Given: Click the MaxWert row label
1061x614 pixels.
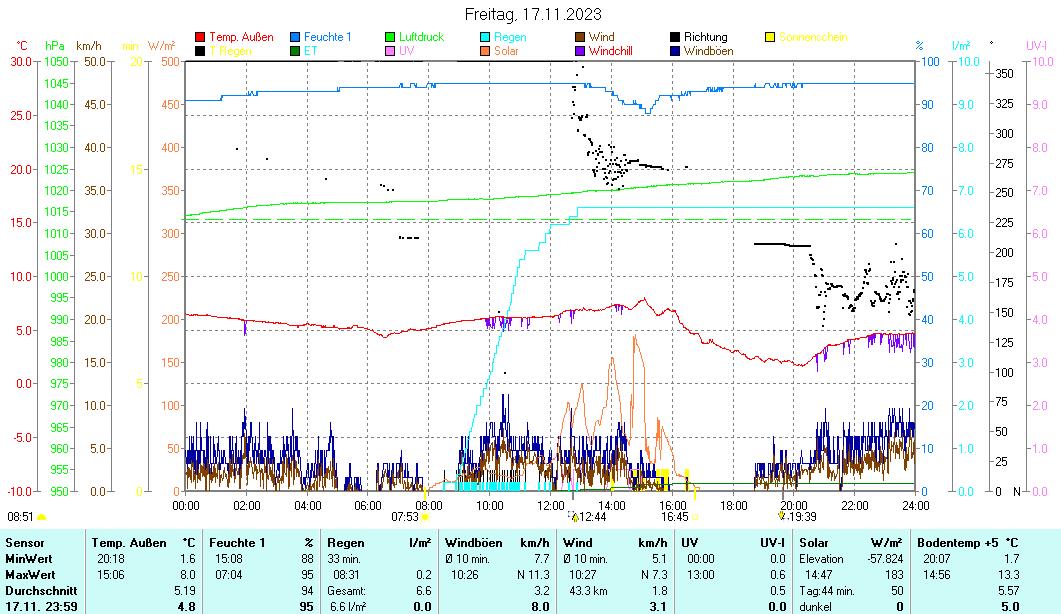Looking at the screenshot, I should [28, 575].
